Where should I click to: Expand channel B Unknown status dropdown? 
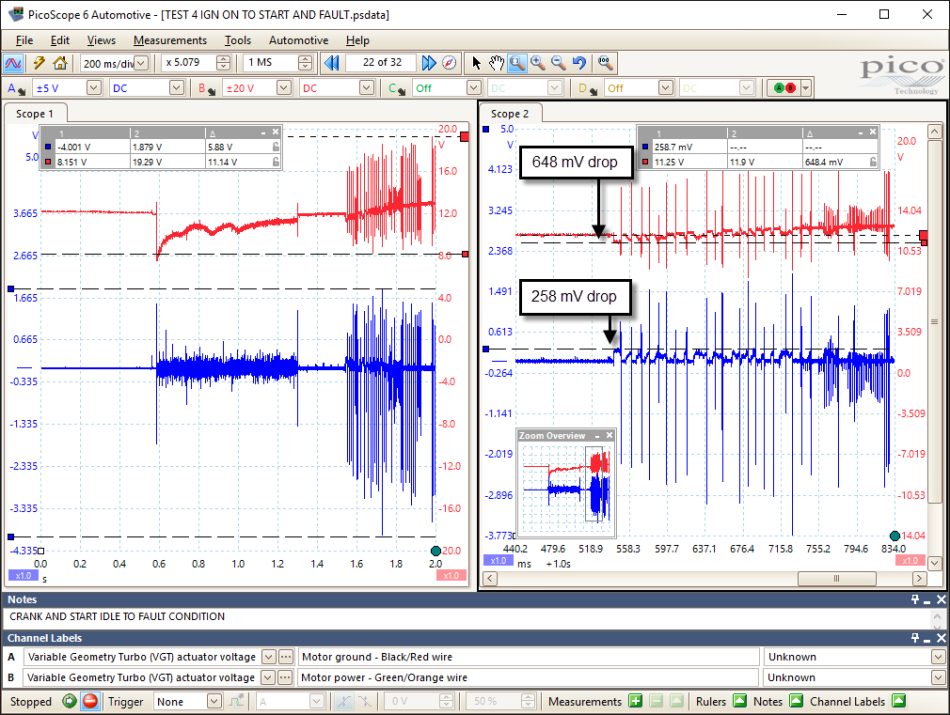coord(938,677)
